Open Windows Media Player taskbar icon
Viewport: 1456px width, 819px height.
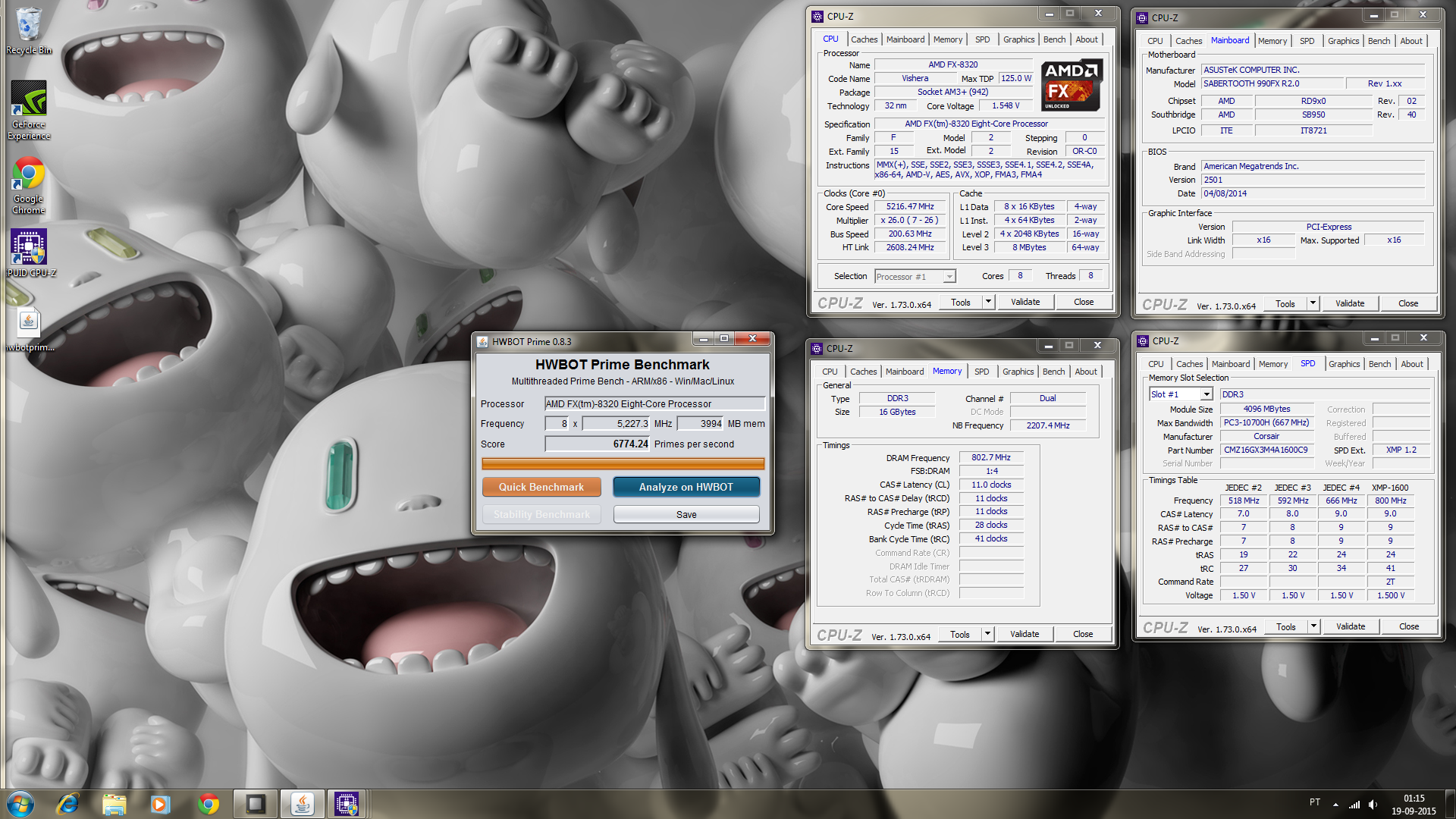160,804
